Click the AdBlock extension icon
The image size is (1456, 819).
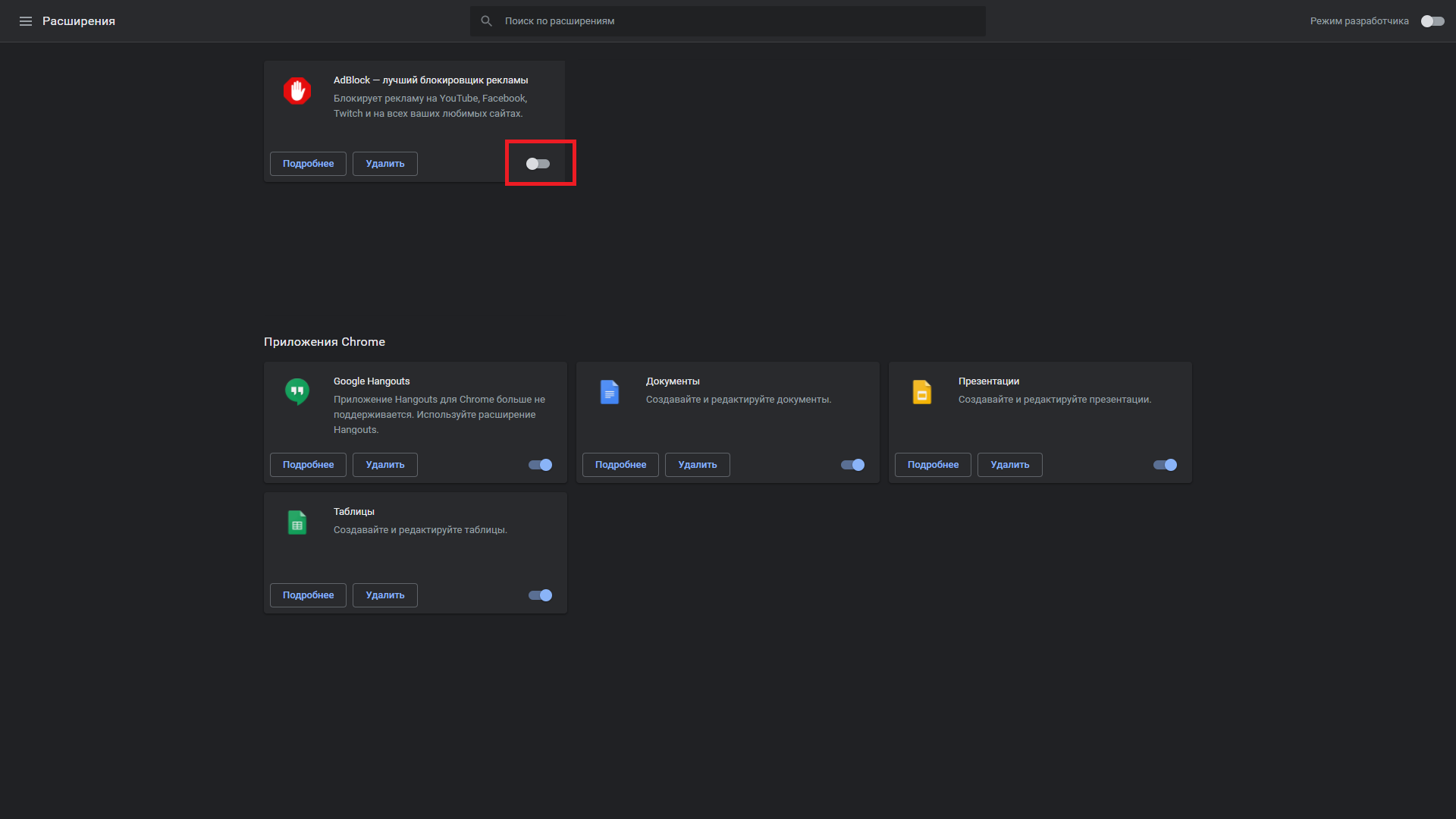(297, 91)
